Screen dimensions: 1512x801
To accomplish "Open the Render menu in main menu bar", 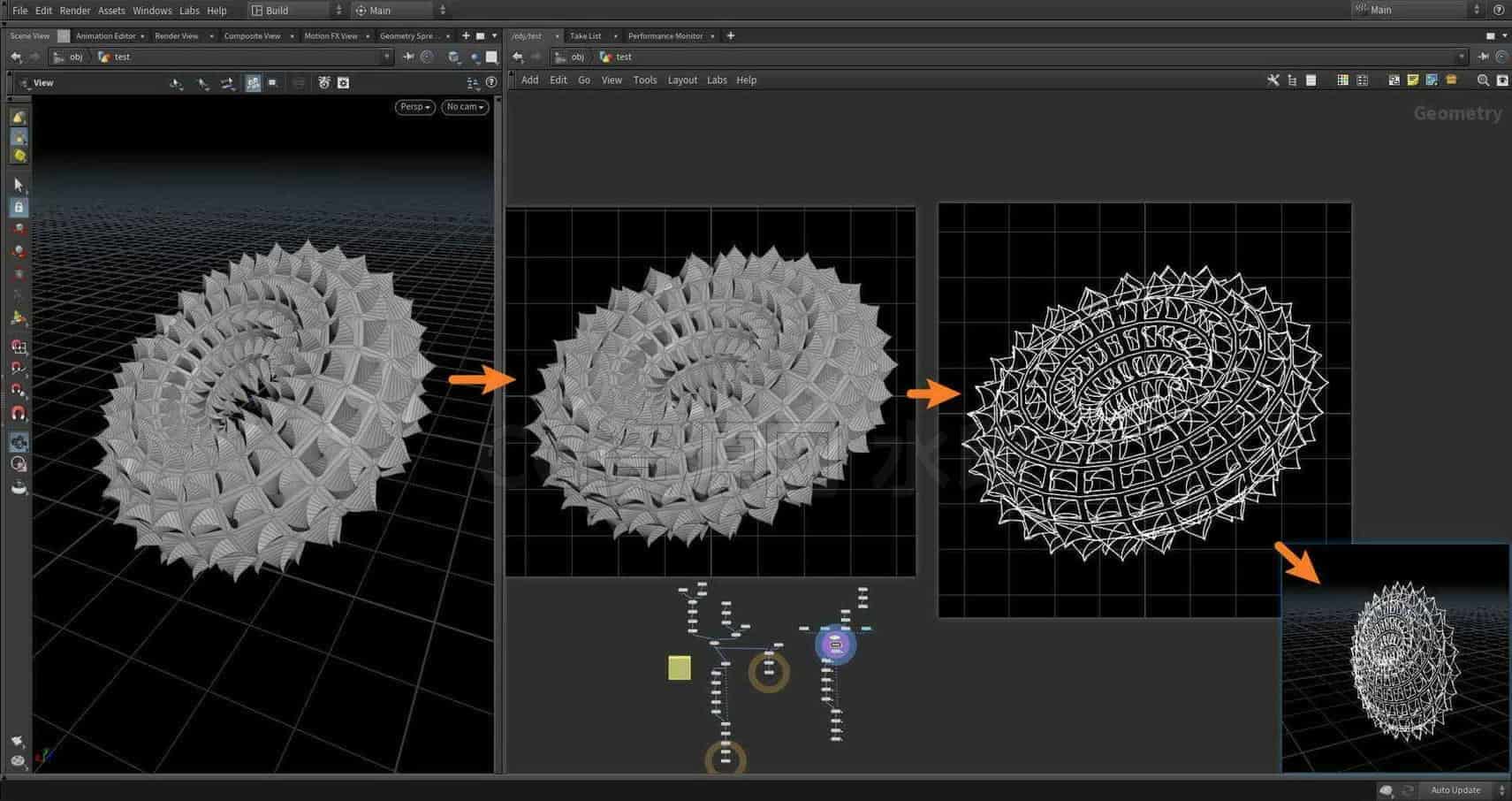I will [x=75, y=11].
